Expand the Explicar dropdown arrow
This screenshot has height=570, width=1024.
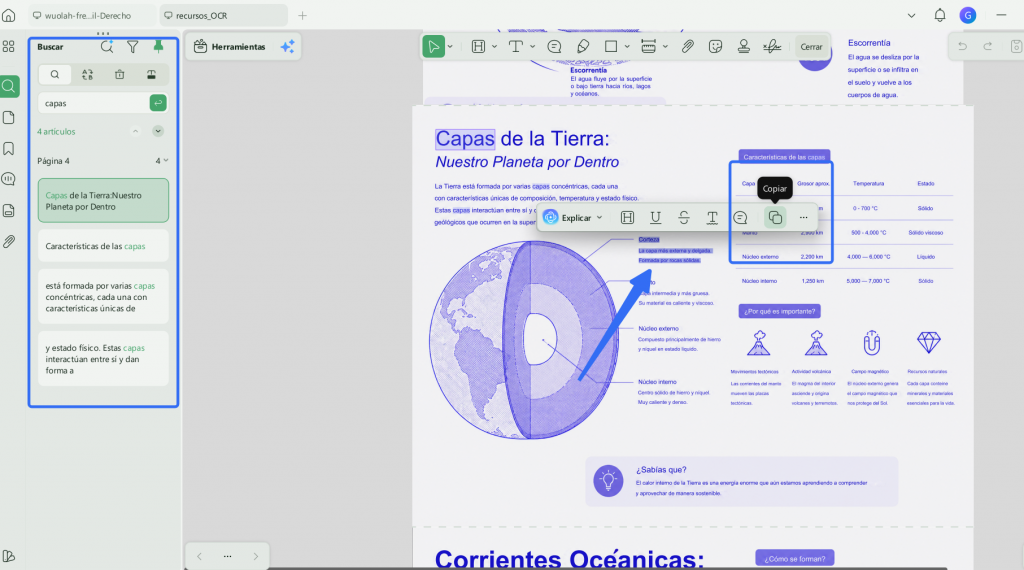(600, 217)
